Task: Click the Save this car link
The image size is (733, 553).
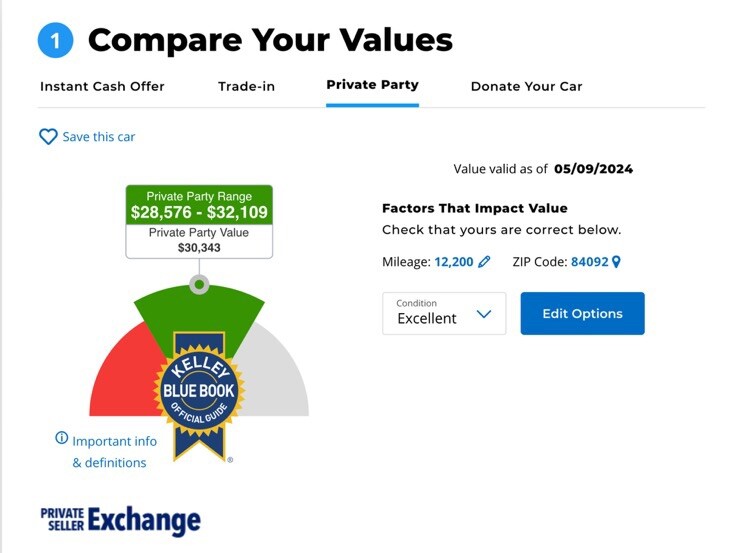Action: (98, 137)
